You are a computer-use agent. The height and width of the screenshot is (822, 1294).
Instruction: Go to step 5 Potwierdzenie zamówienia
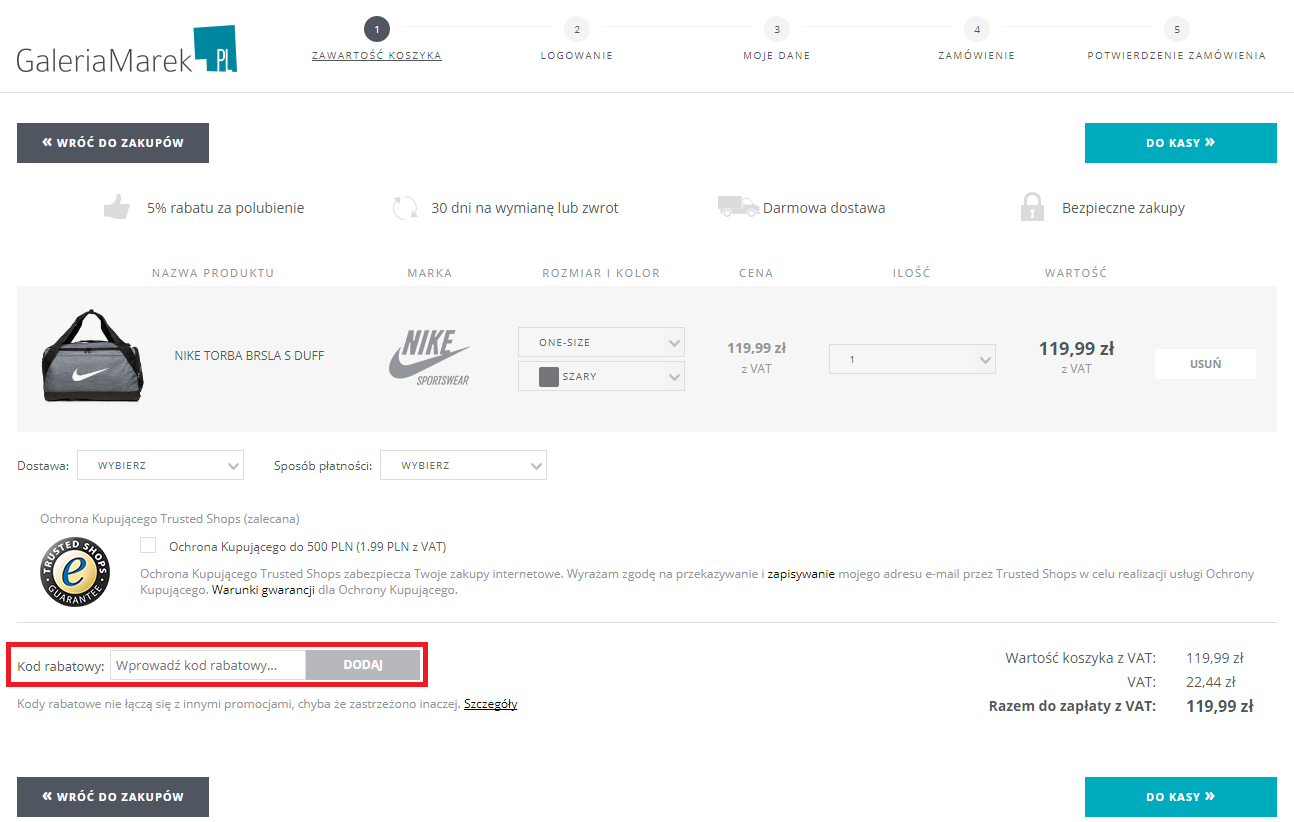1177,41
